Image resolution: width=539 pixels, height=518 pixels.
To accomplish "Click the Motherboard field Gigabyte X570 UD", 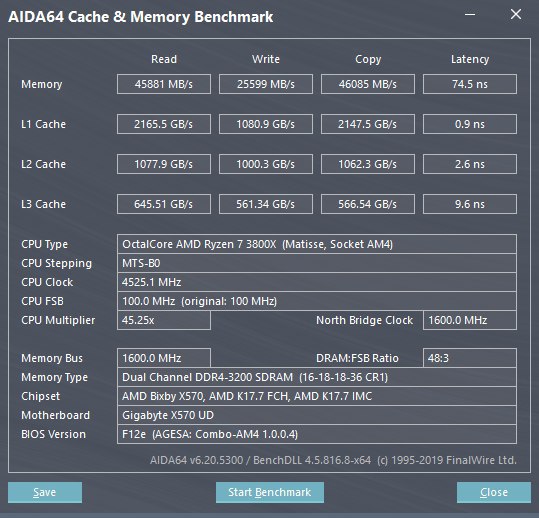I will (x=317, y=415).
